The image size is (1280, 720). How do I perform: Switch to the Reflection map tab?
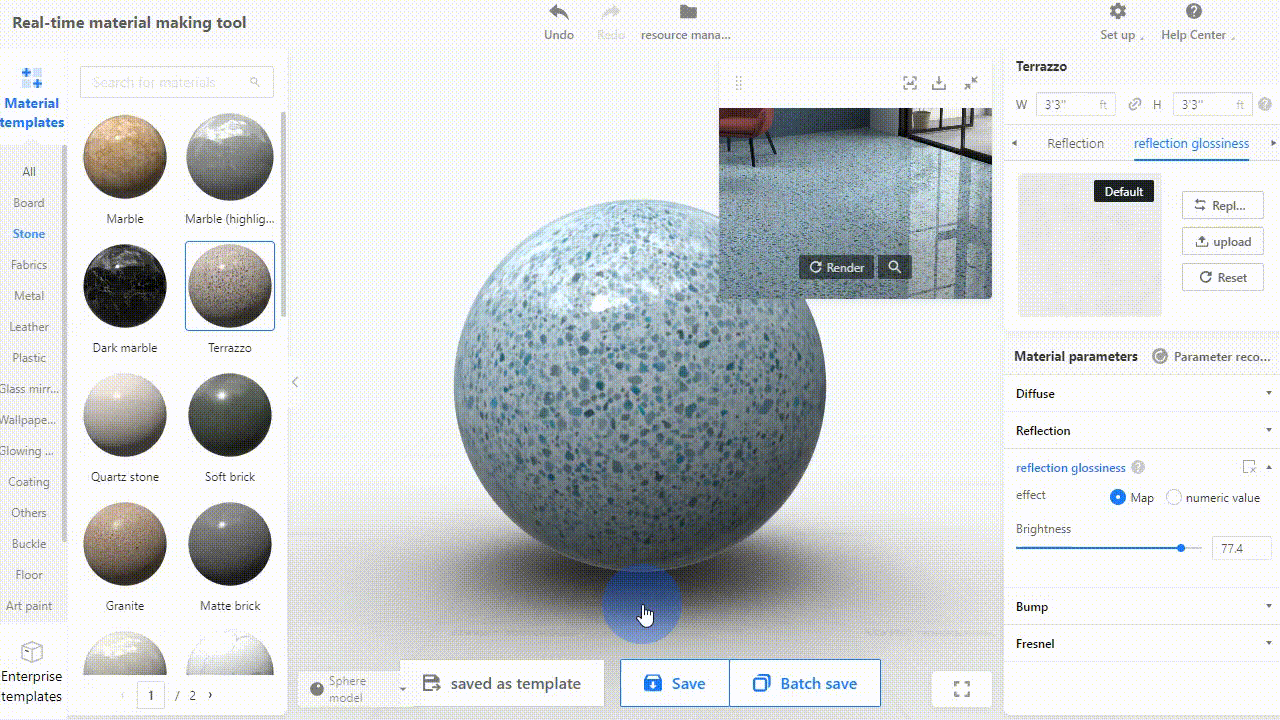point(1075,143)
